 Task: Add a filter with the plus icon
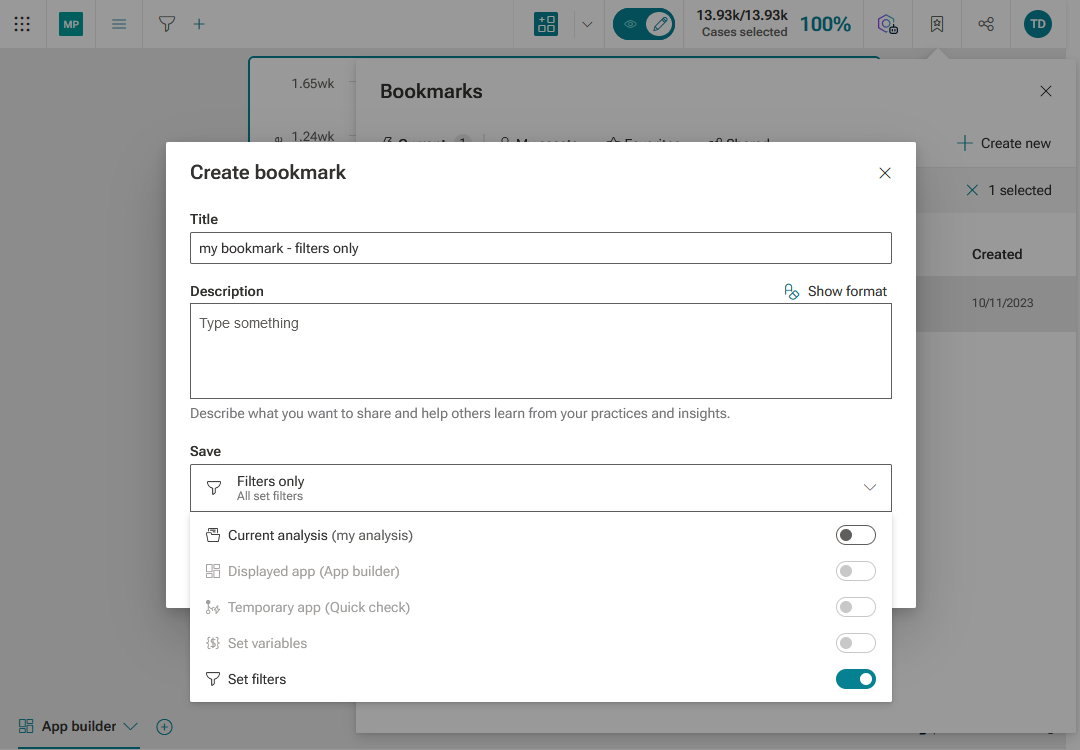199,24
